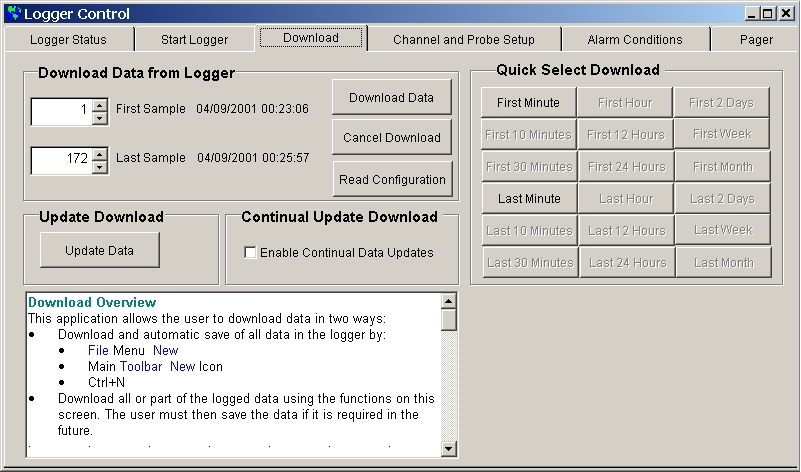
Task: Click the First Week button
Action: [722, 134]
